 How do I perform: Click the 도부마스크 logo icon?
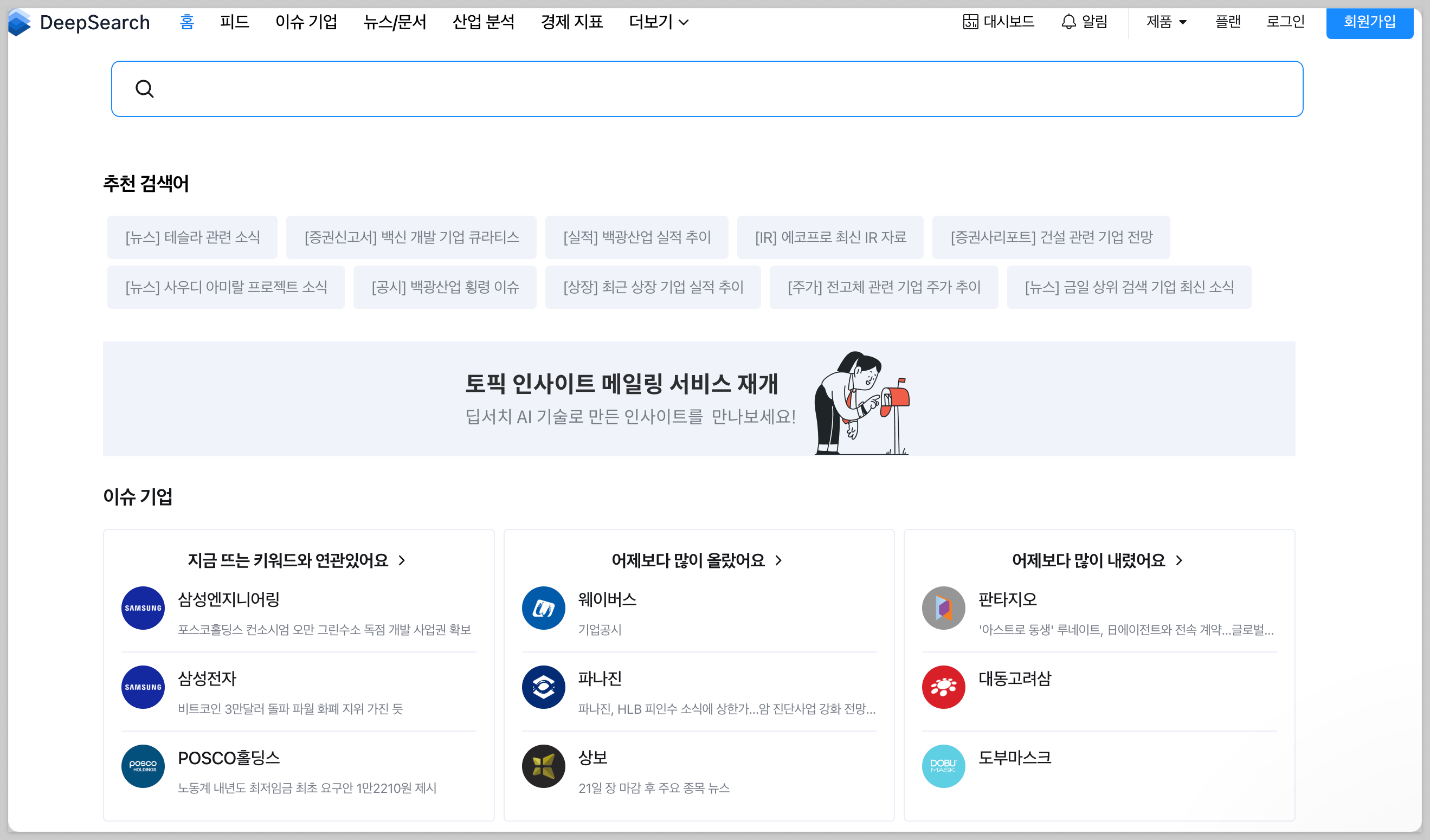943,766
